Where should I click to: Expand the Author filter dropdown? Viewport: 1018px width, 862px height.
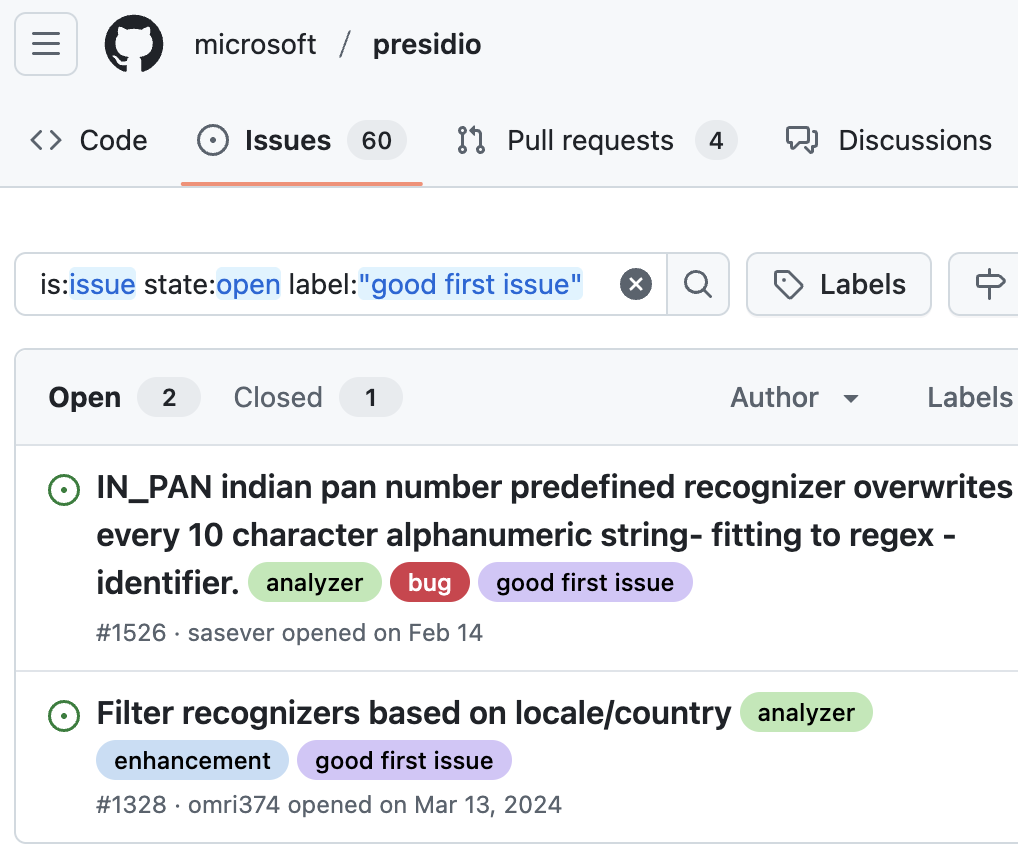point(795,397)
